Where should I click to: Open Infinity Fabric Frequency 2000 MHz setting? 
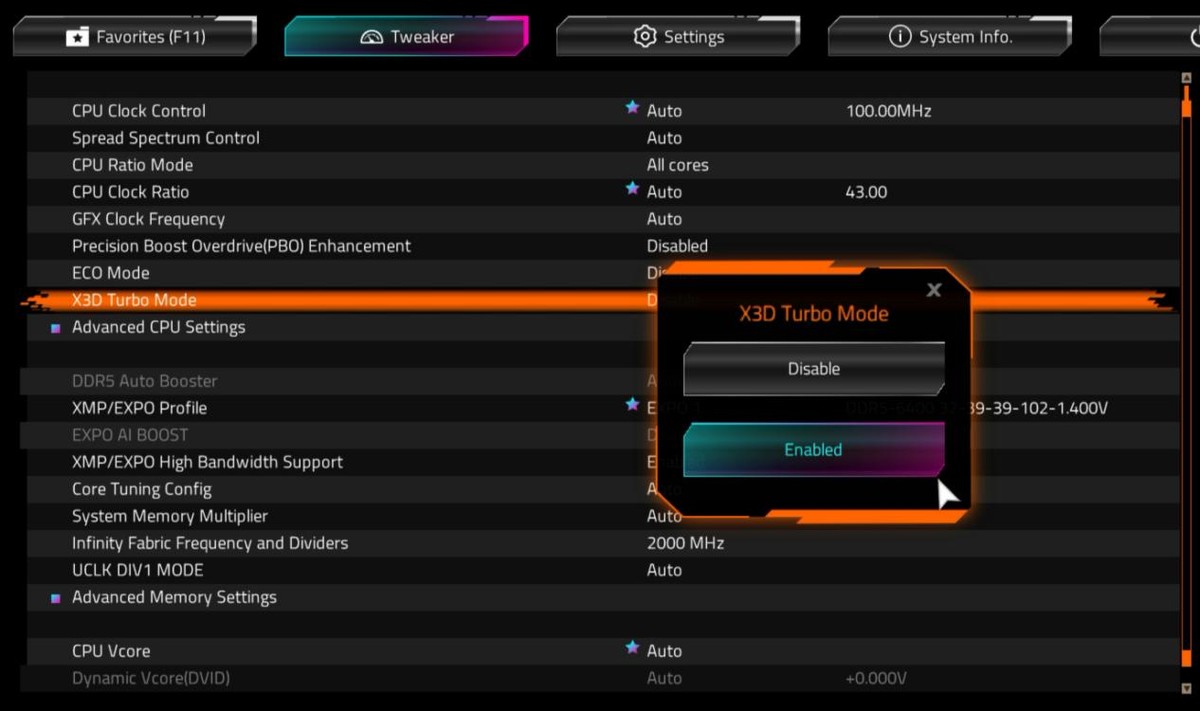coord(685,543)
